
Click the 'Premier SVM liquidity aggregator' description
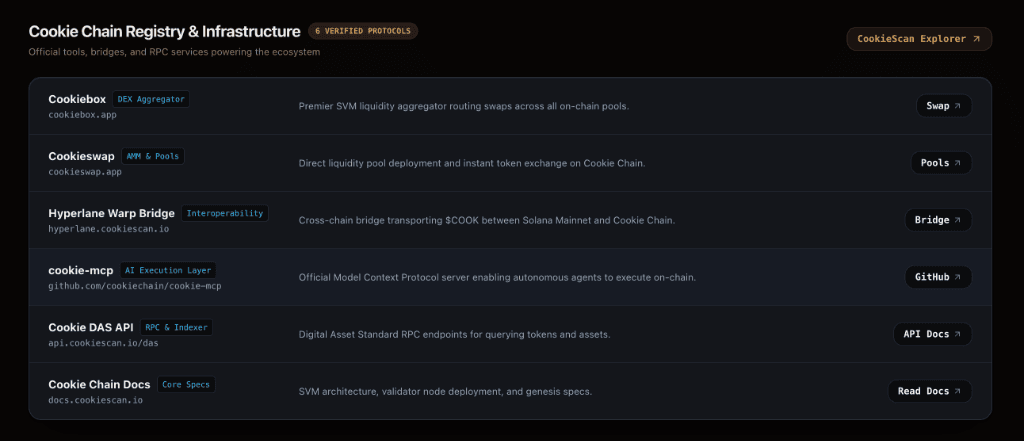pyautogui.click(x=464, y=106)
